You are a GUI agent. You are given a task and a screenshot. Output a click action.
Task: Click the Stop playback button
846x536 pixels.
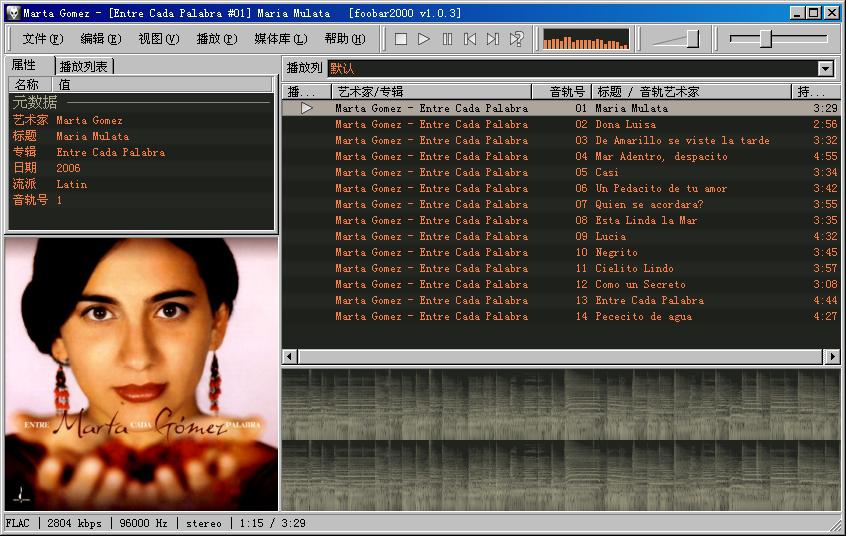click(x=400, y=39)
